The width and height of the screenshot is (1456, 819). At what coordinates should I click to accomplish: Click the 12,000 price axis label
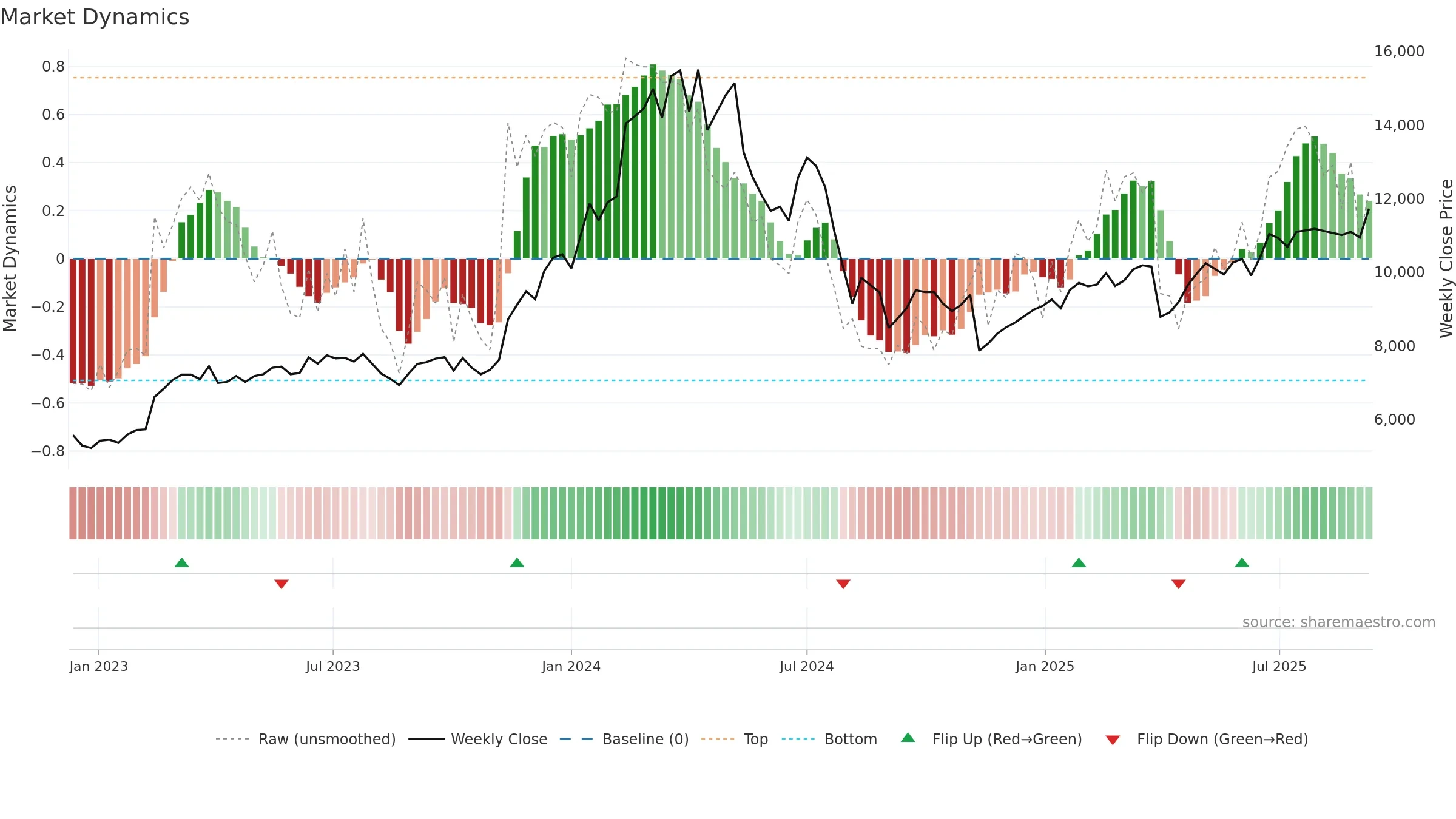coord(1399,198)
